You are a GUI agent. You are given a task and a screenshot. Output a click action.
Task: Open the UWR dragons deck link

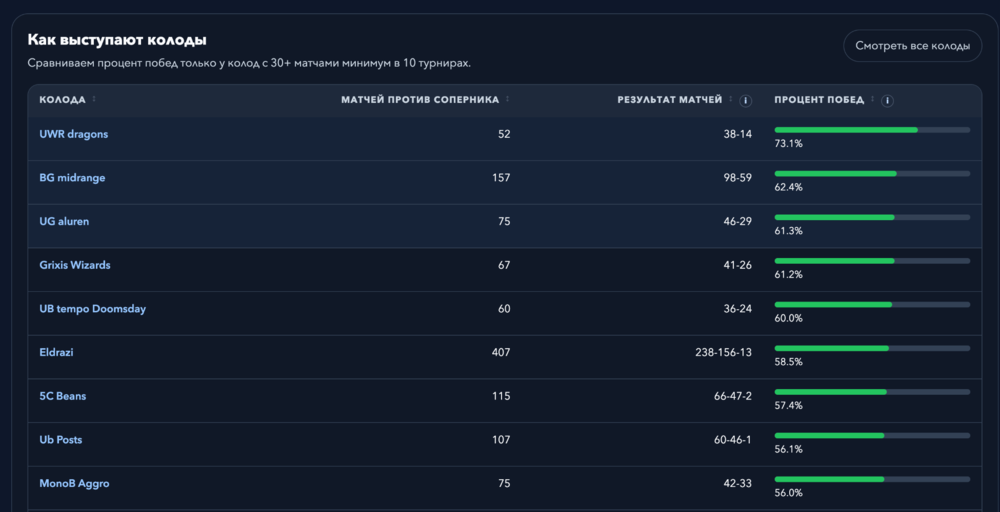point(74,134)
